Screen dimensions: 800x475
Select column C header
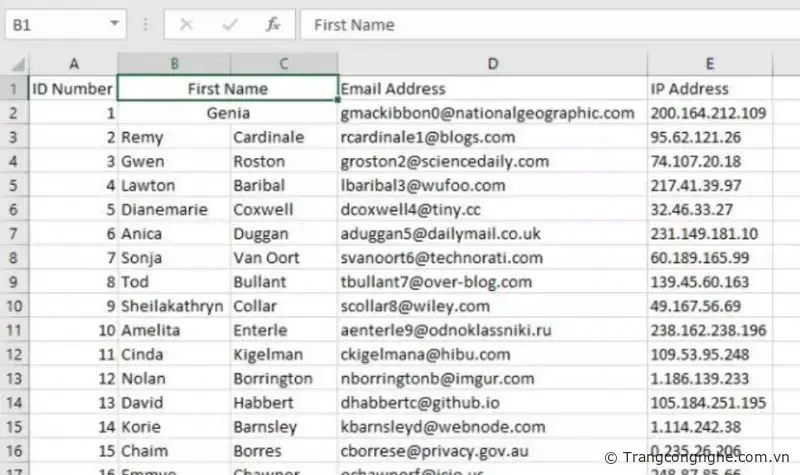point(284,64)
